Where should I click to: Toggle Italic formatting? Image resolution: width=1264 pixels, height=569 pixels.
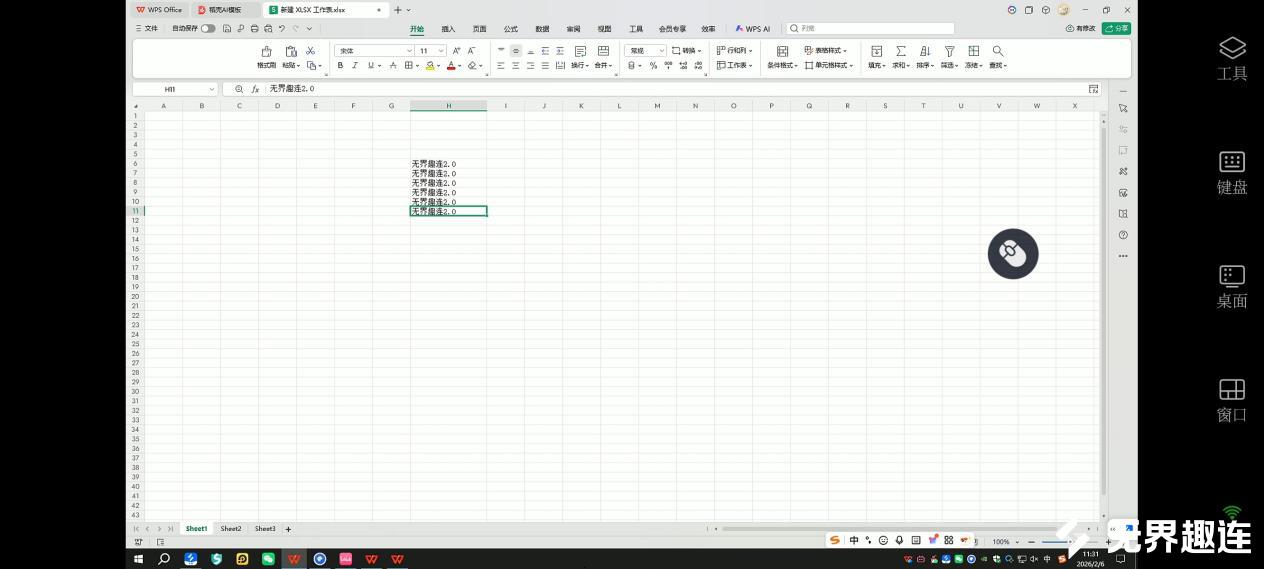(x=354, y=65)
